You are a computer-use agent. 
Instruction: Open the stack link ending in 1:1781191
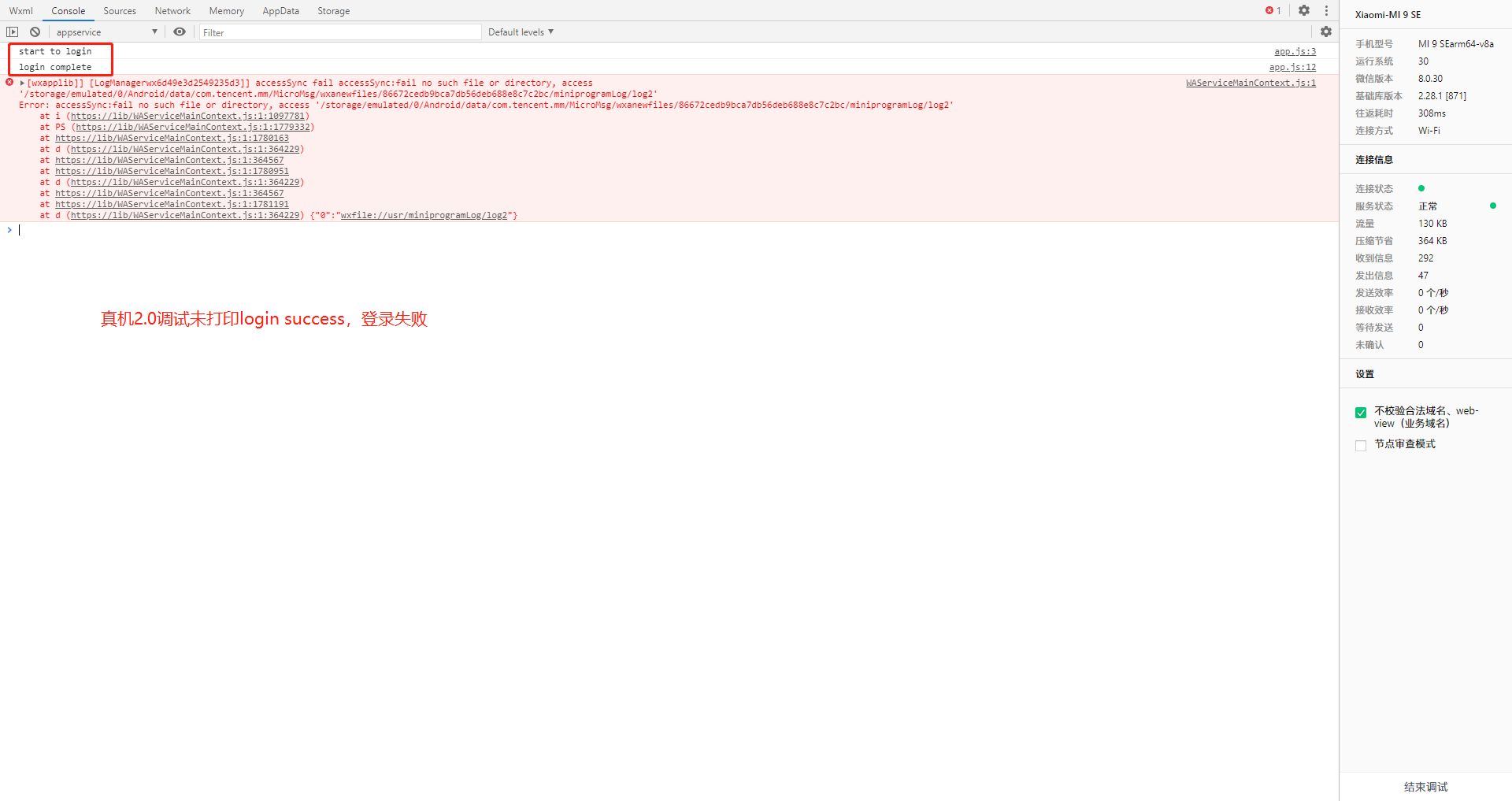pyautogui.click(x=172, y=204)
